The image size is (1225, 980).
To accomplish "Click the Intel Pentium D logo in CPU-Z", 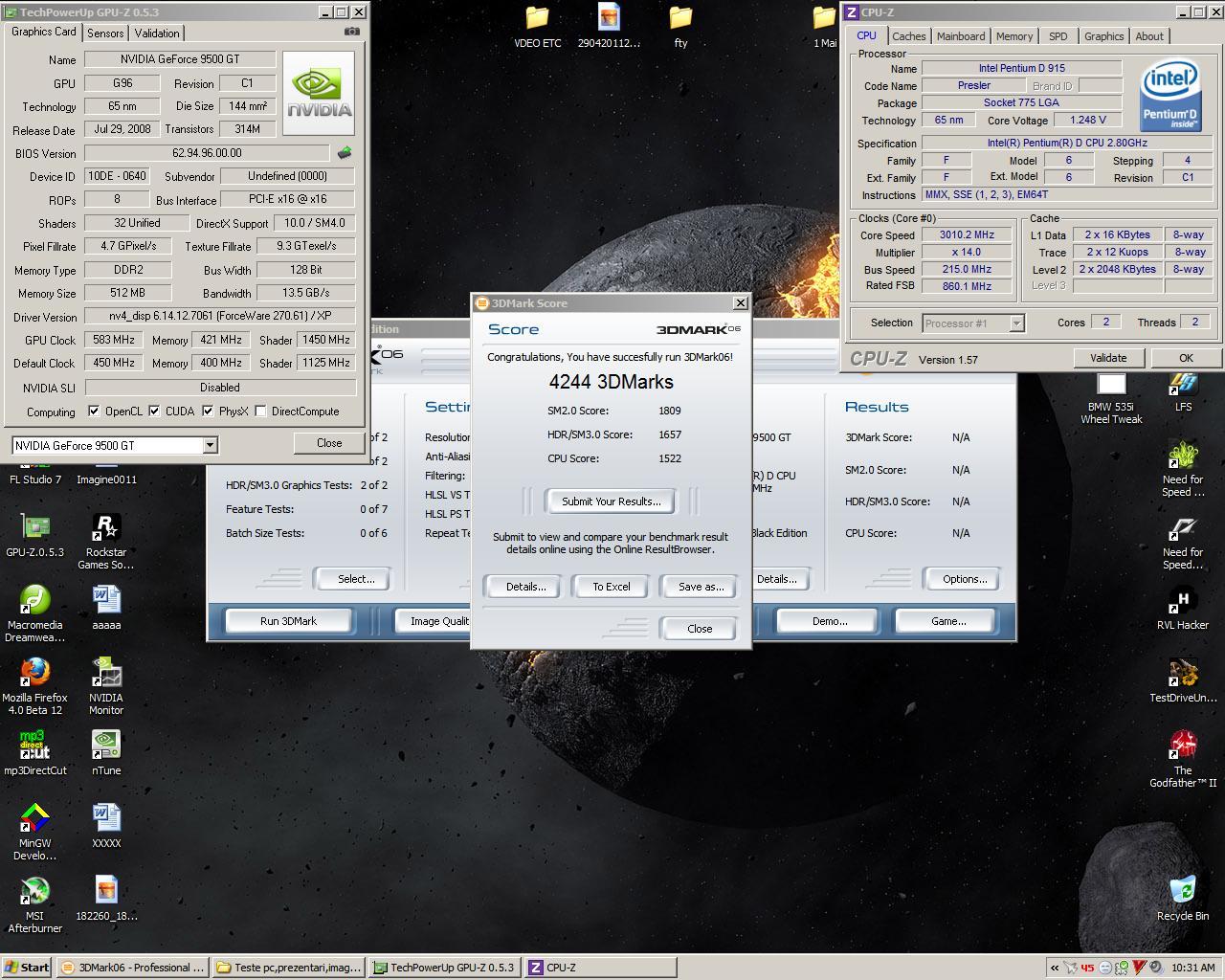I will pyautogui.click(x=1170, y=96).
